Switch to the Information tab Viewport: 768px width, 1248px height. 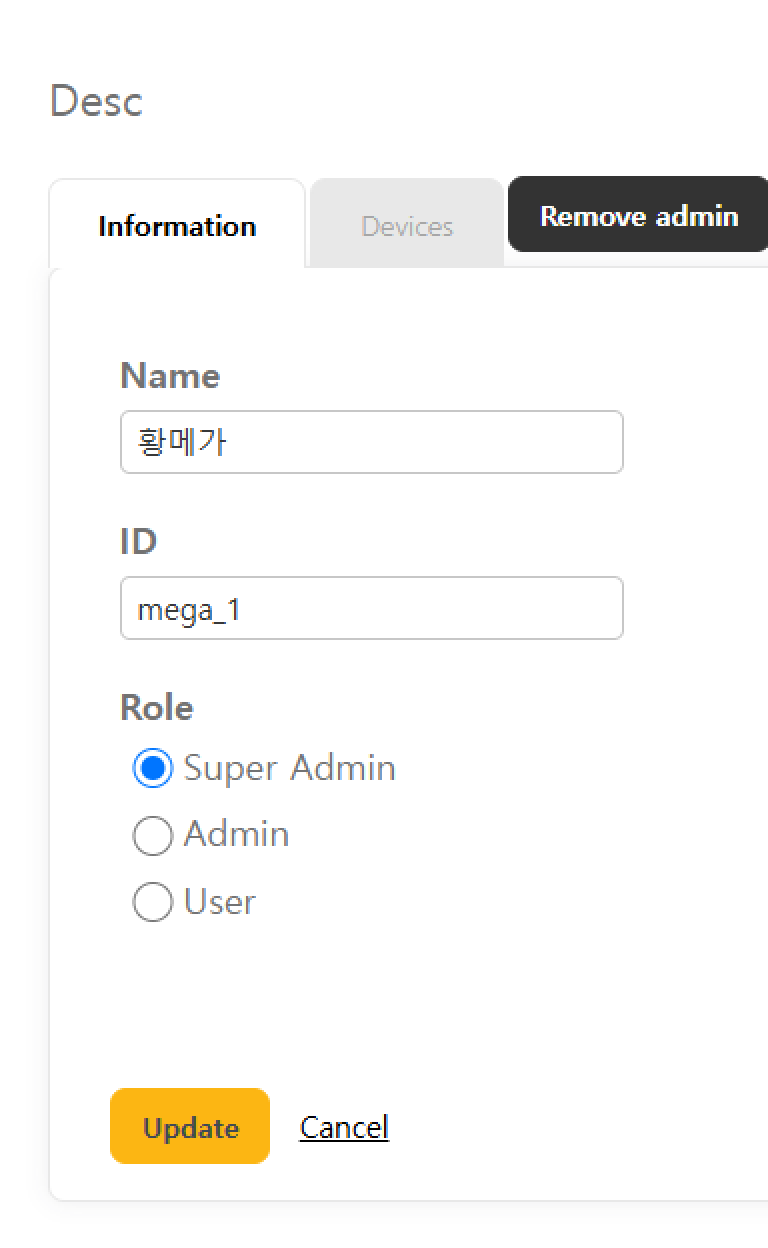tap(177, 226)
